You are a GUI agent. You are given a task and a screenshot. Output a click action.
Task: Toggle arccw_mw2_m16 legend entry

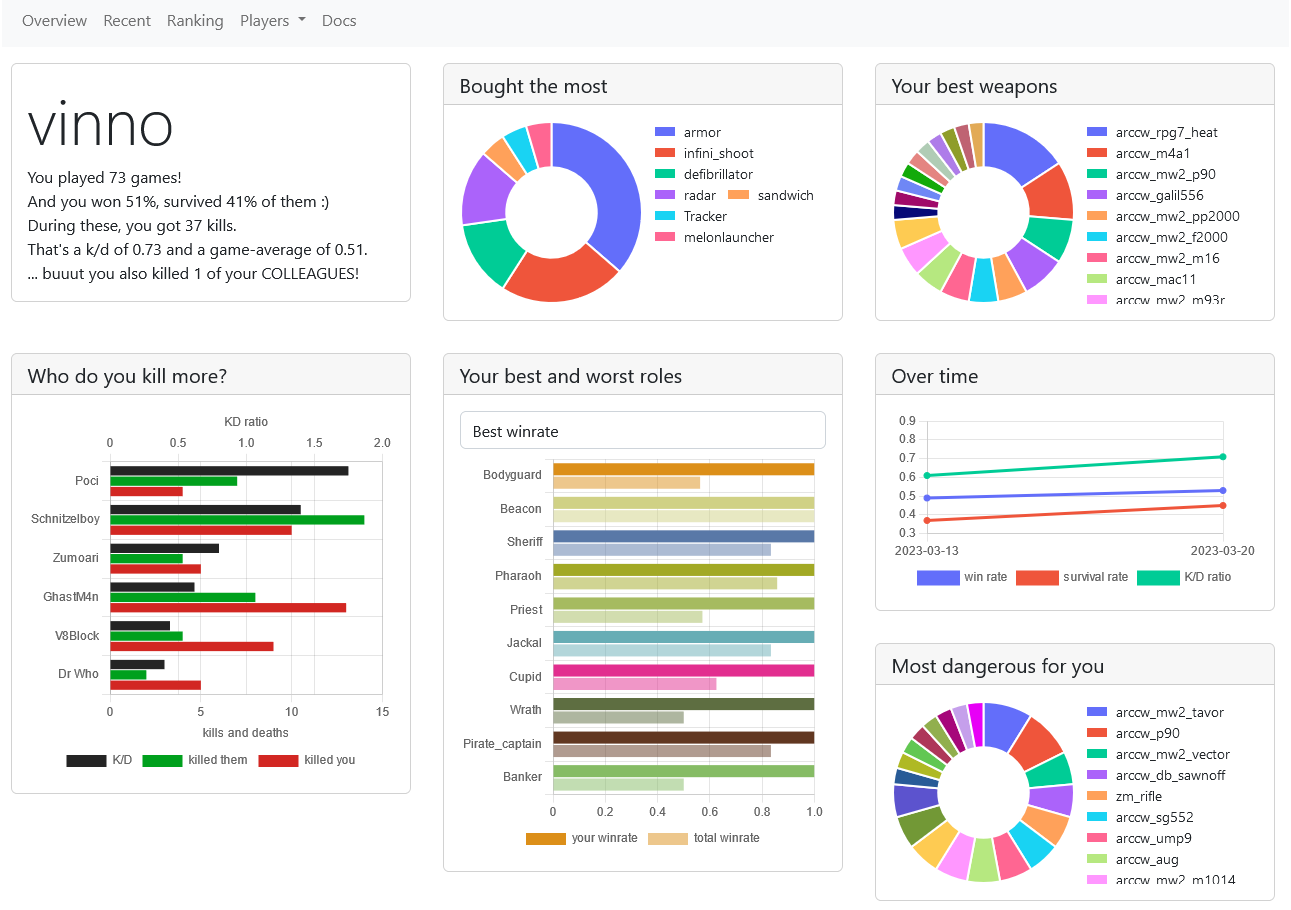(1153, 259)
